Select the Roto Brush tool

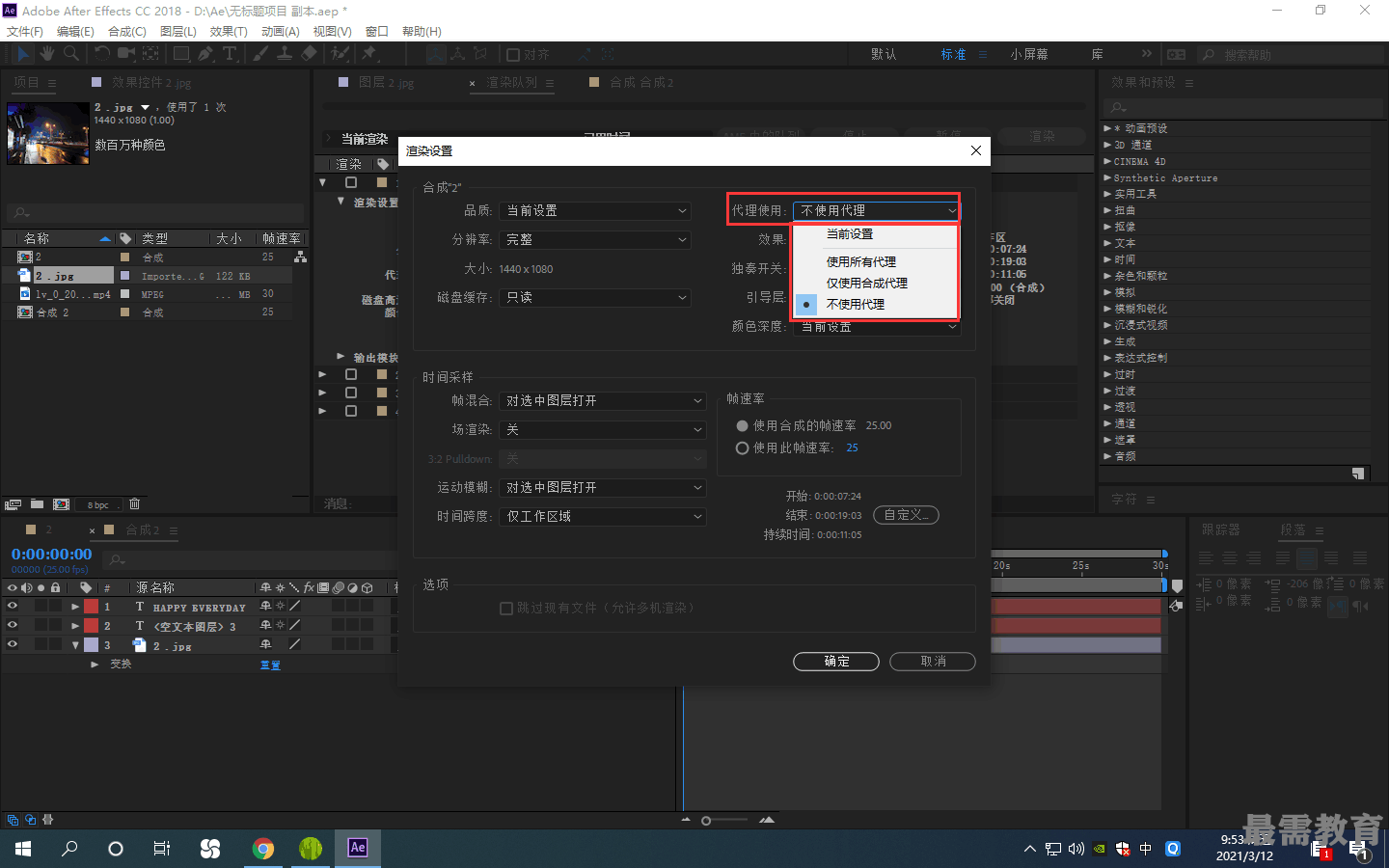tap(340, 54)
